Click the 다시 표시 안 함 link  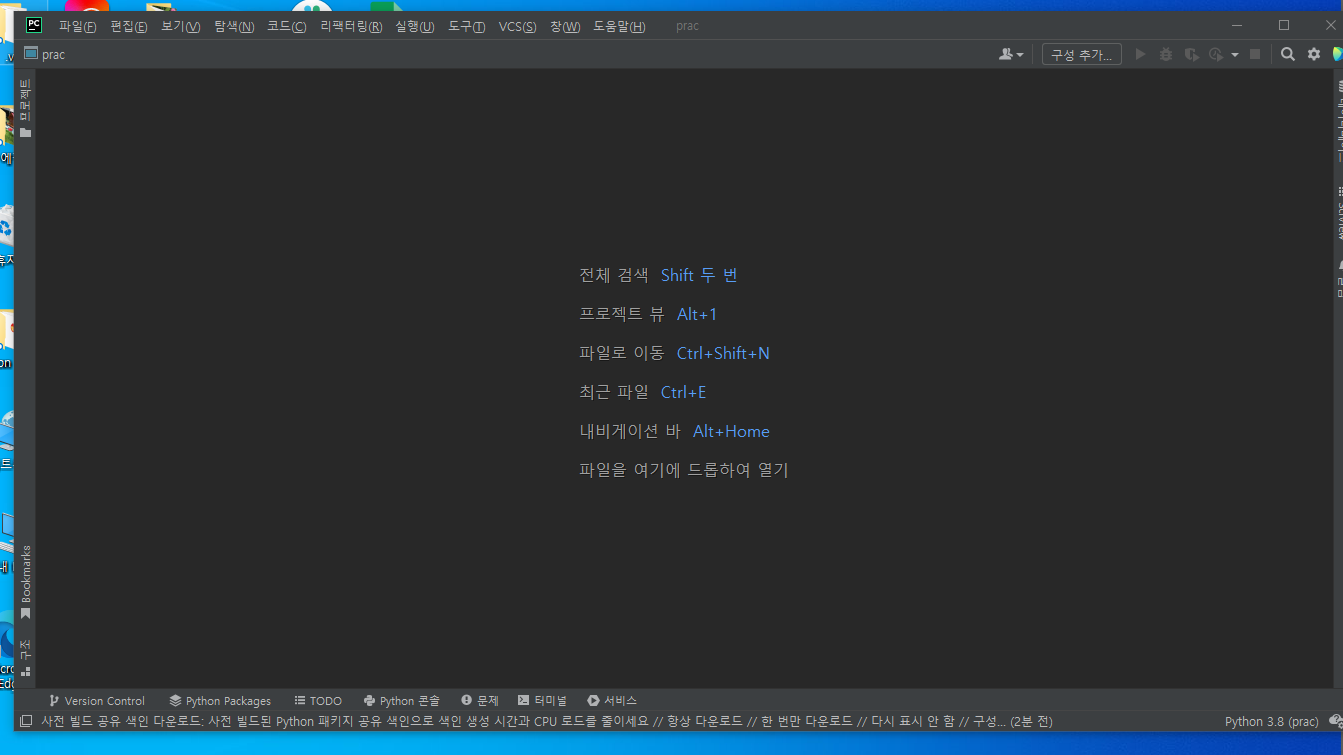(913, 721)
